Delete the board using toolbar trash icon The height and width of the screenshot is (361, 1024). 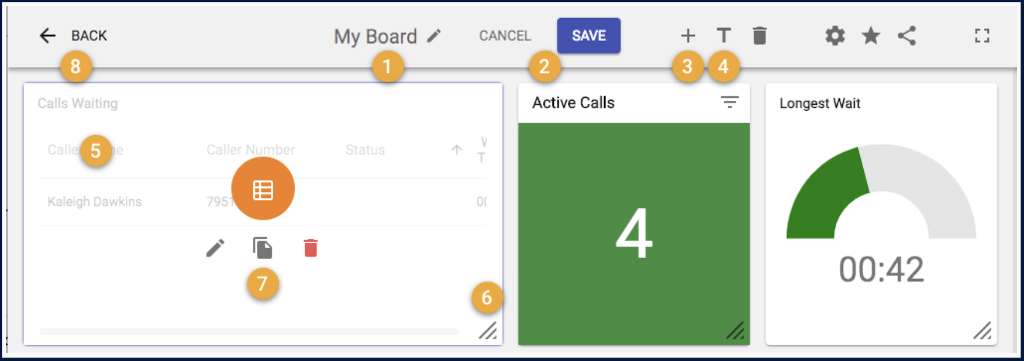[x=759, y=36]
